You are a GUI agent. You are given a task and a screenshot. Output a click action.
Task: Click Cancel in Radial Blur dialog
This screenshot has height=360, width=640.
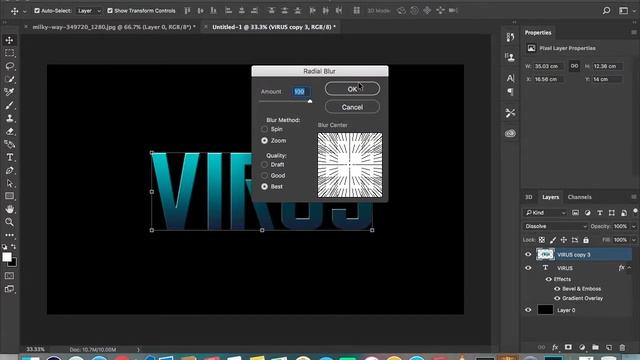pyautogui.click(x=352, y=107)
